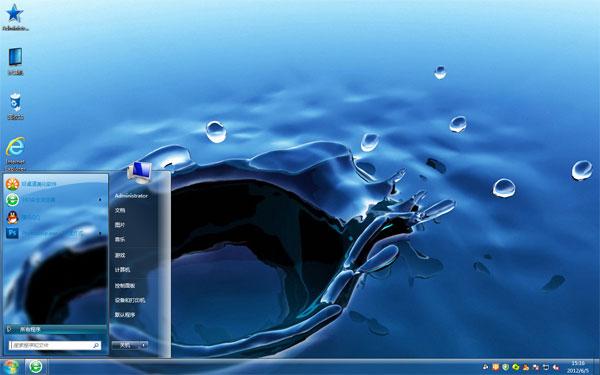Select the Computer desktop icon
Image resolution: width=600 pixels, height=375 pixels.
[x=15, y=61]
